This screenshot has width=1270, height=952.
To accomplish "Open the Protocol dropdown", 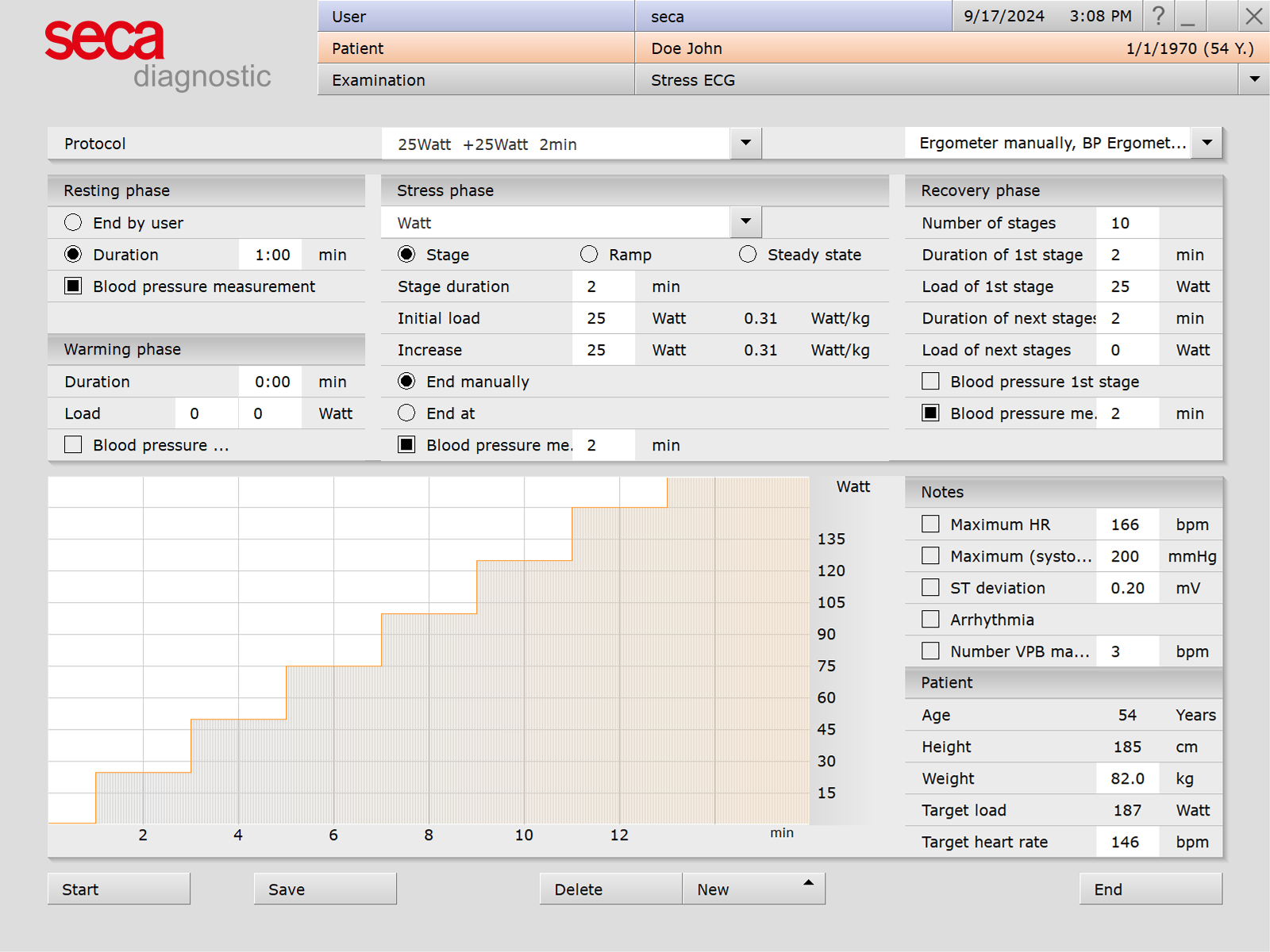I will coord(745,144).
